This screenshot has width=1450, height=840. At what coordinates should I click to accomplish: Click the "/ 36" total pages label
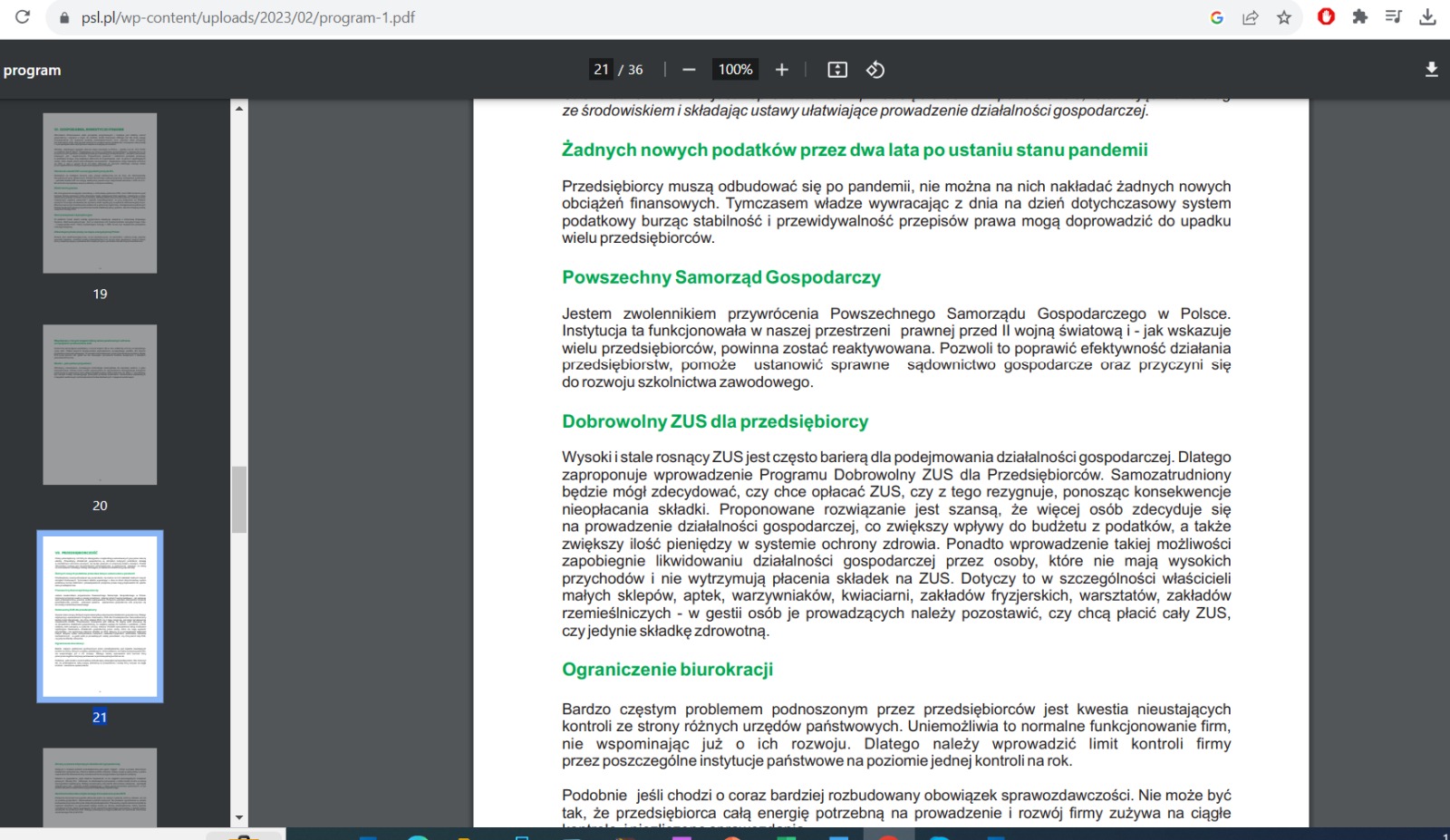pos(631,70)
